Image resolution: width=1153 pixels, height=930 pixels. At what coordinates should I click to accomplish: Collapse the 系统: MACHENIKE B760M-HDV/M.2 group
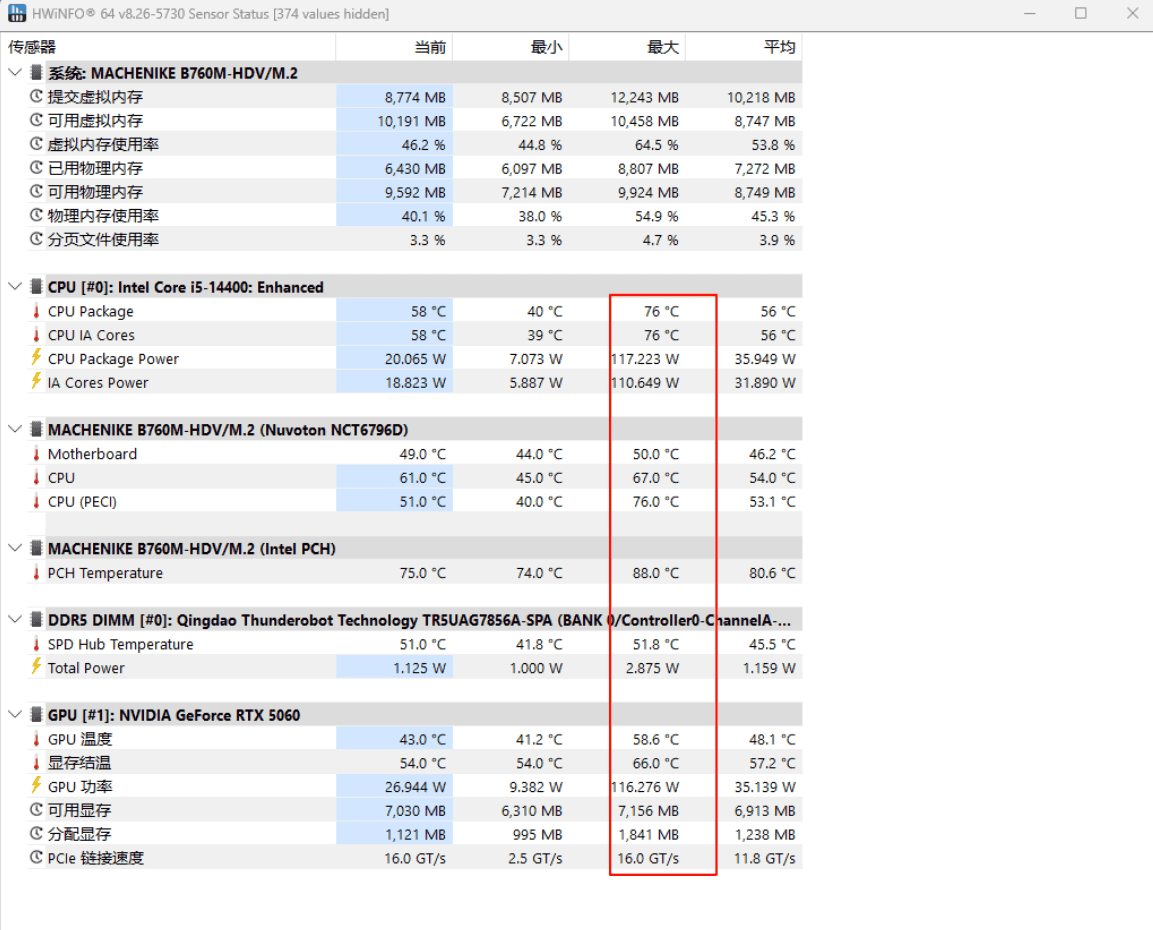coord(14,72)
